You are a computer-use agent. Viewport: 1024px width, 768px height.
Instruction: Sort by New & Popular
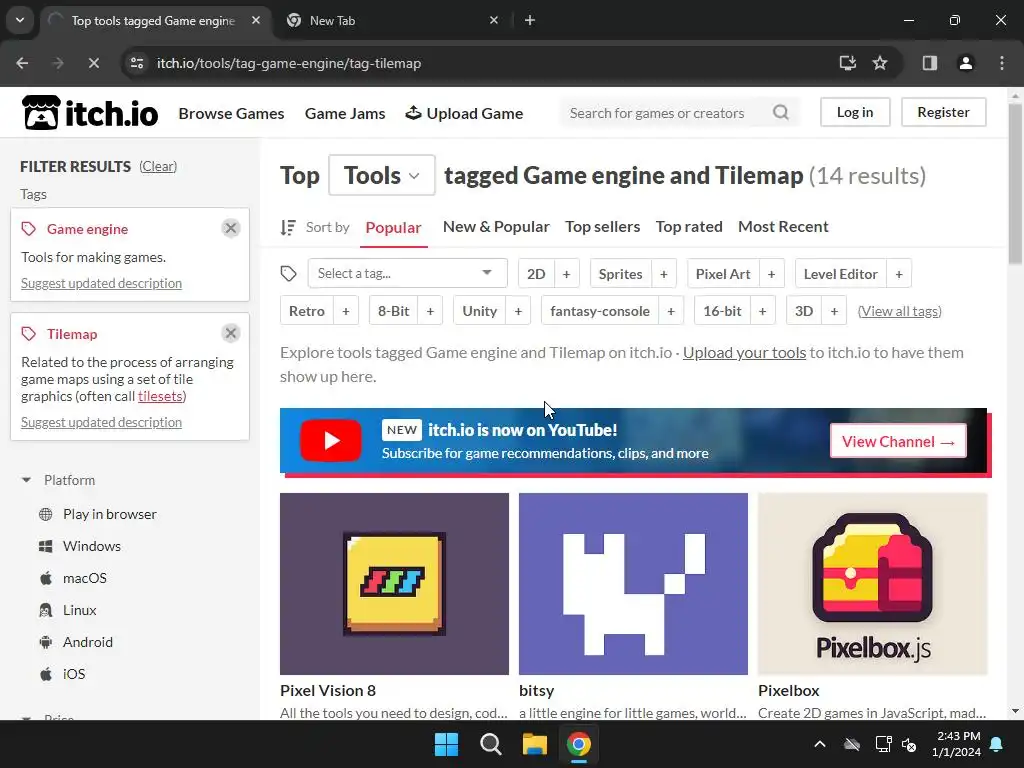coord(496,227)
